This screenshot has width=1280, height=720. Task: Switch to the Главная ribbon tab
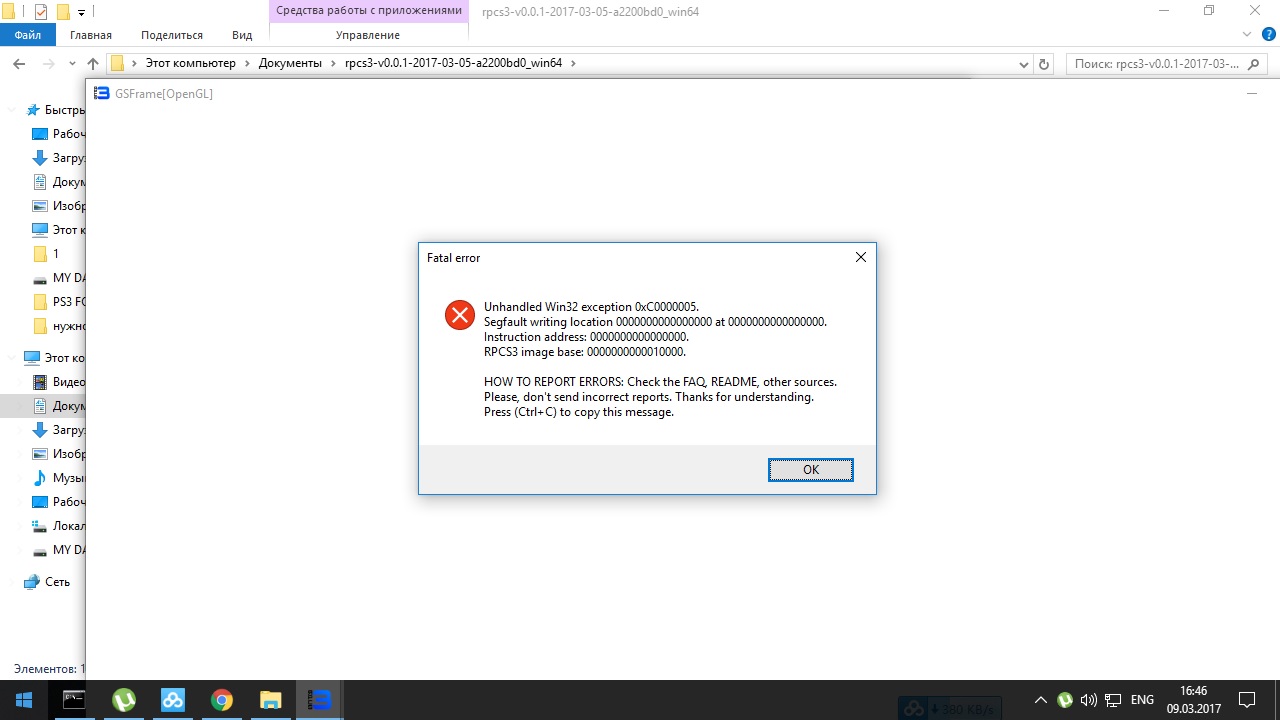(x=91, y=35)
